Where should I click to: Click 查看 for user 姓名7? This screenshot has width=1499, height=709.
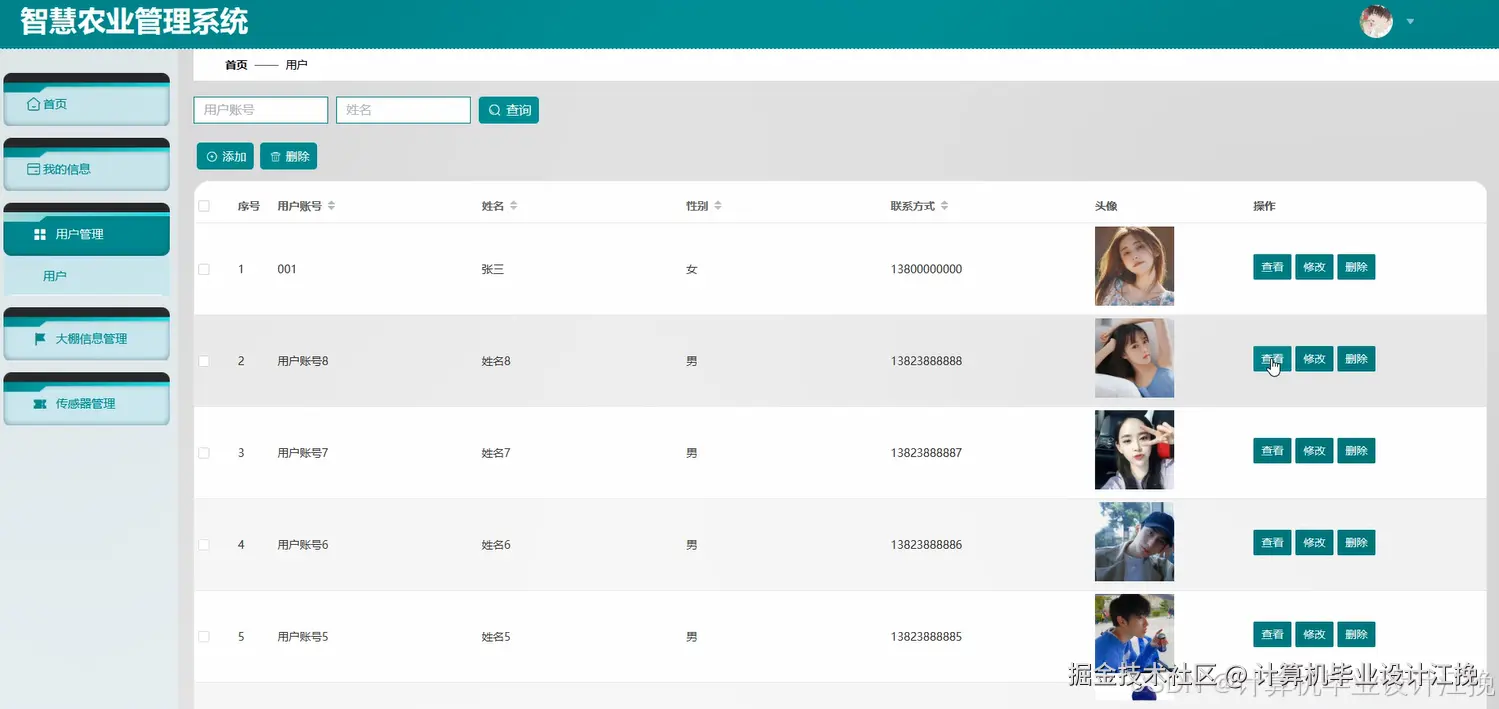(1272, 451)
